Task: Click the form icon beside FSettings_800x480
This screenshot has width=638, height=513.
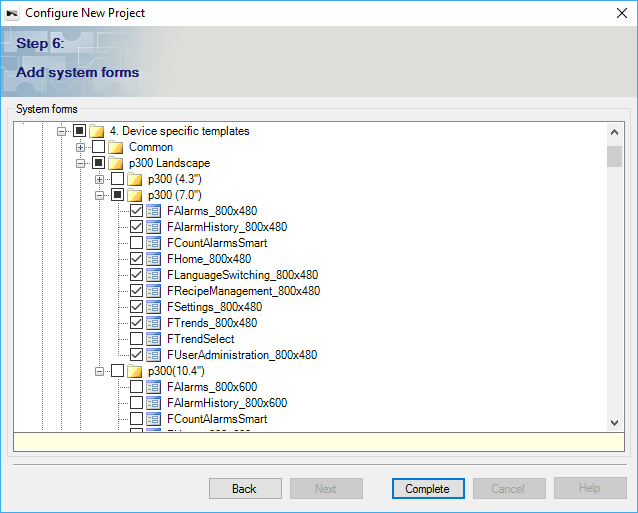Action: pos(153,307)
